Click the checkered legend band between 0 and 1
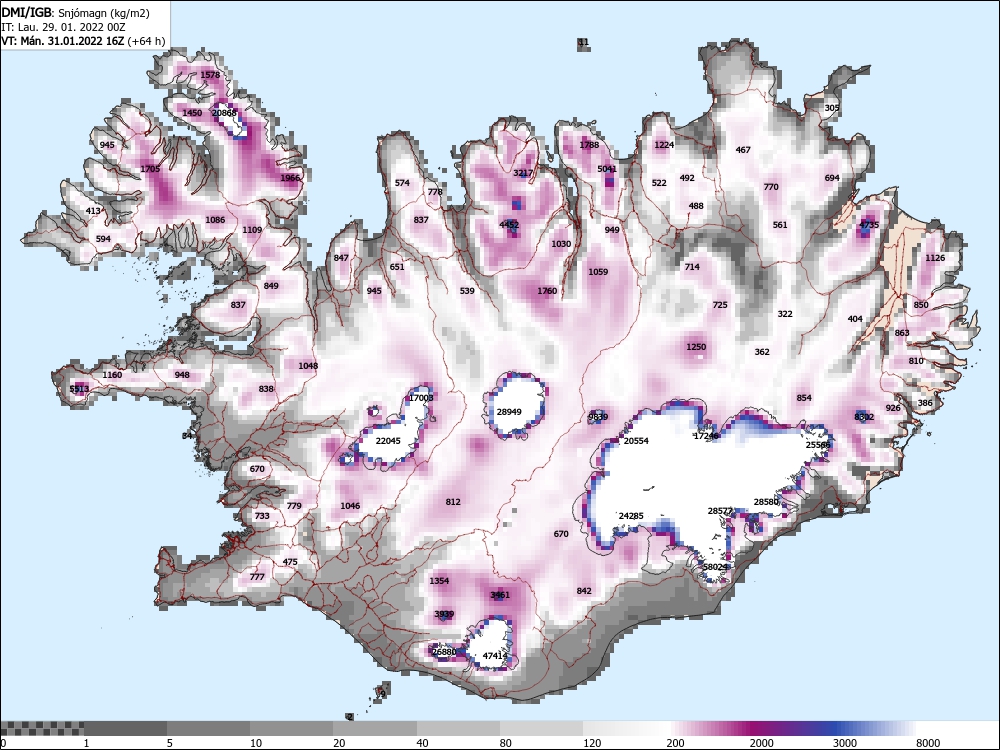The image size is (1000, 750). (42, 728)
